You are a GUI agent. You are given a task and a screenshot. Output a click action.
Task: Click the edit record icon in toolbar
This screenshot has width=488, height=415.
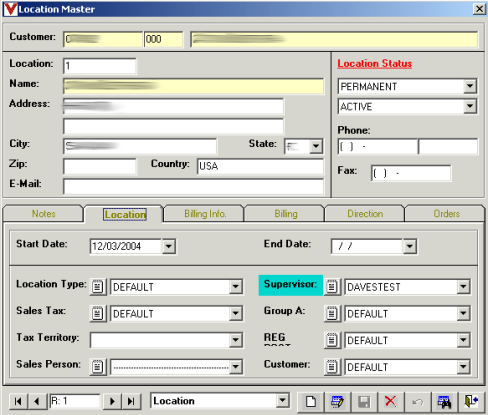[x=337, y=401]
